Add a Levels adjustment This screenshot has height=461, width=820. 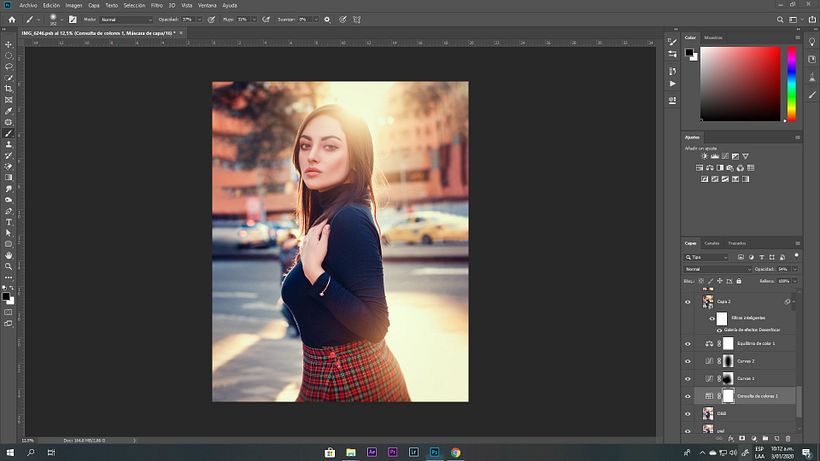click(x=715, y=156)
